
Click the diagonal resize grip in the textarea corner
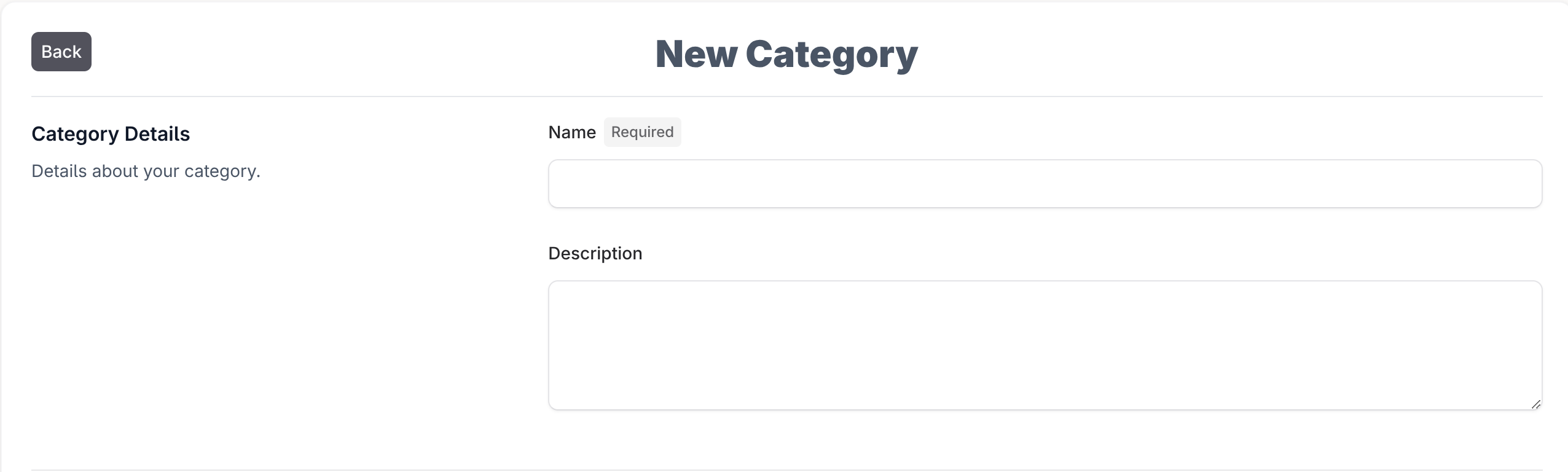click(x=1535, y=404)
